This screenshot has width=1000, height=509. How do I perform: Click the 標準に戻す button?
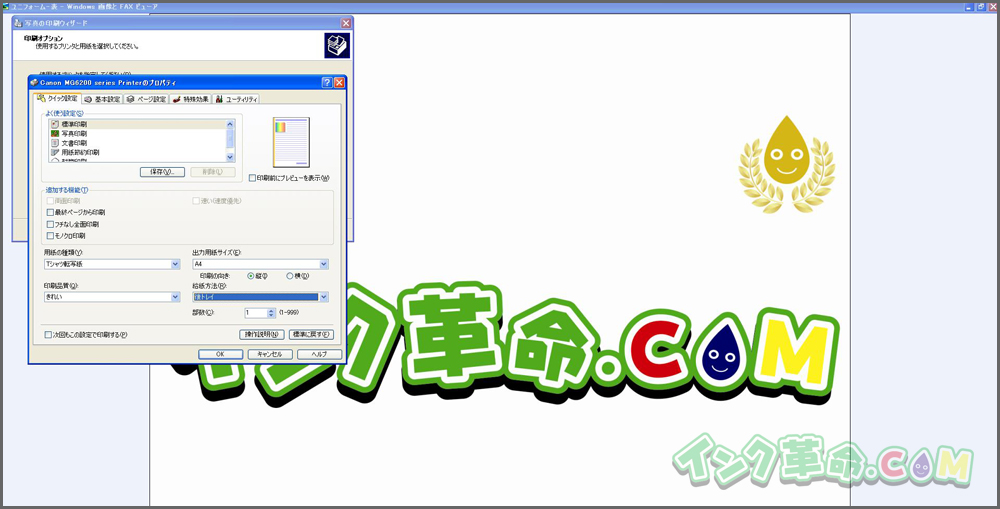click(x=311, y=335)
